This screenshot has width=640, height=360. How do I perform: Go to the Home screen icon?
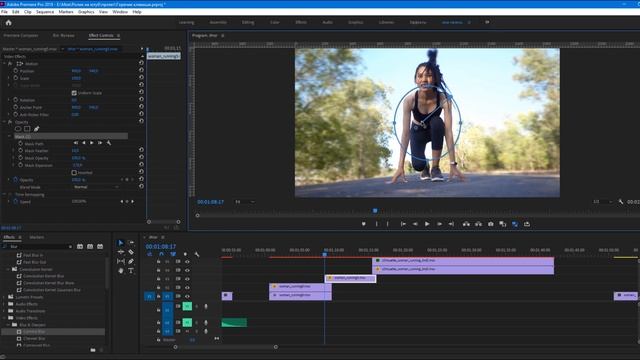tap(9, 23)
